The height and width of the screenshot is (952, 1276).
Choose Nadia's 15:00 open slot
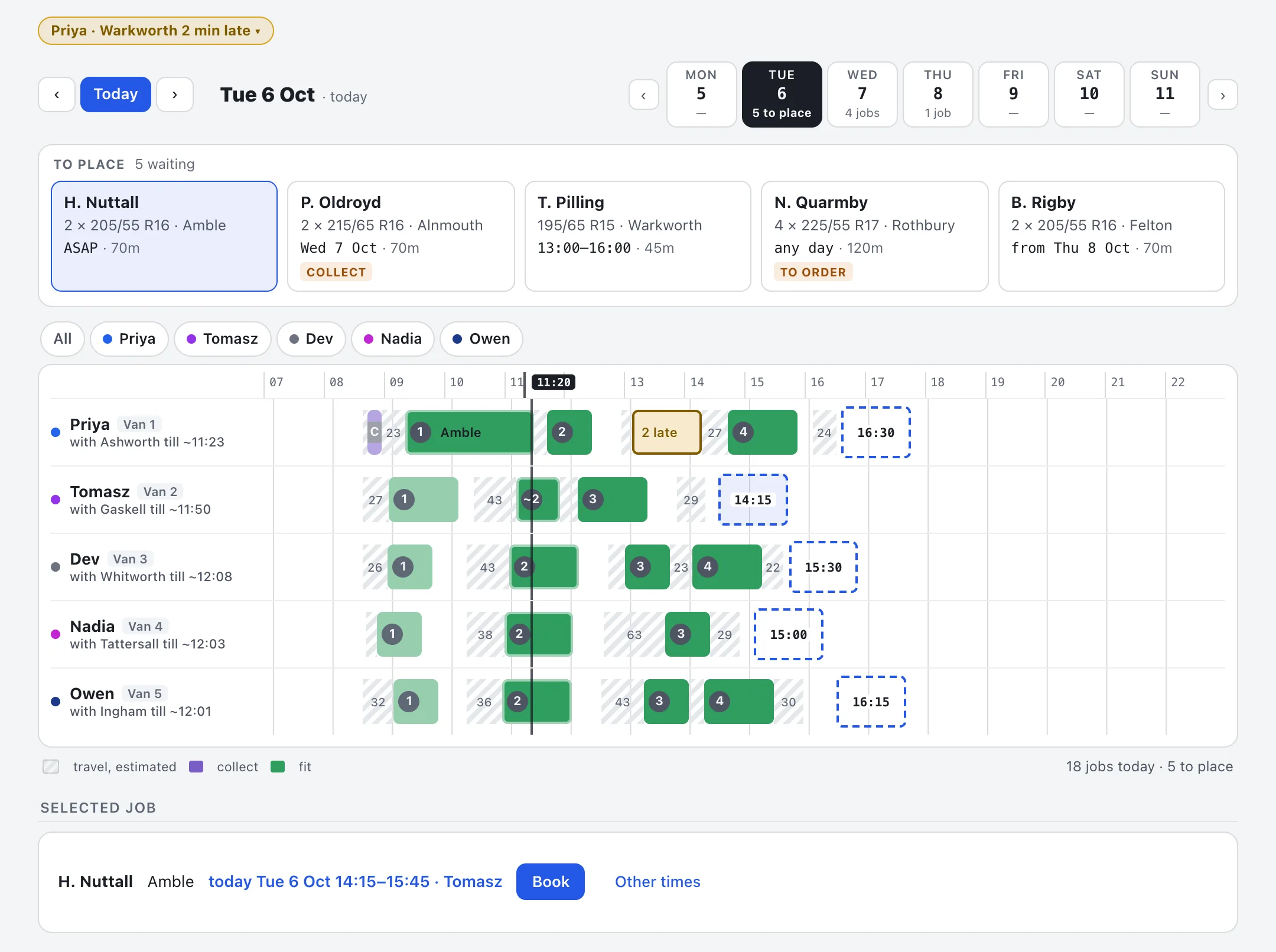pyautogui.click(x=789, y=634)
